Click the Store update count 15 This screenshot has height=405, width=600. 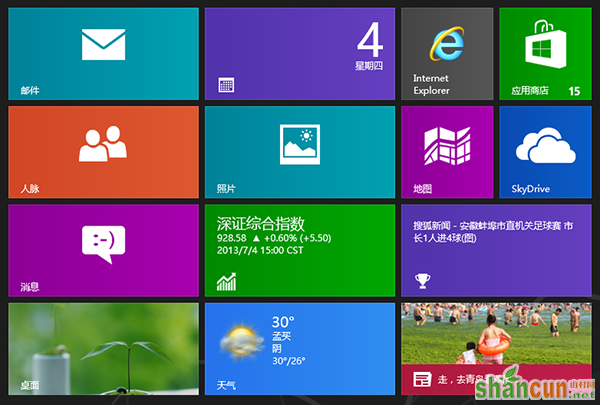(x=574, y=91)
